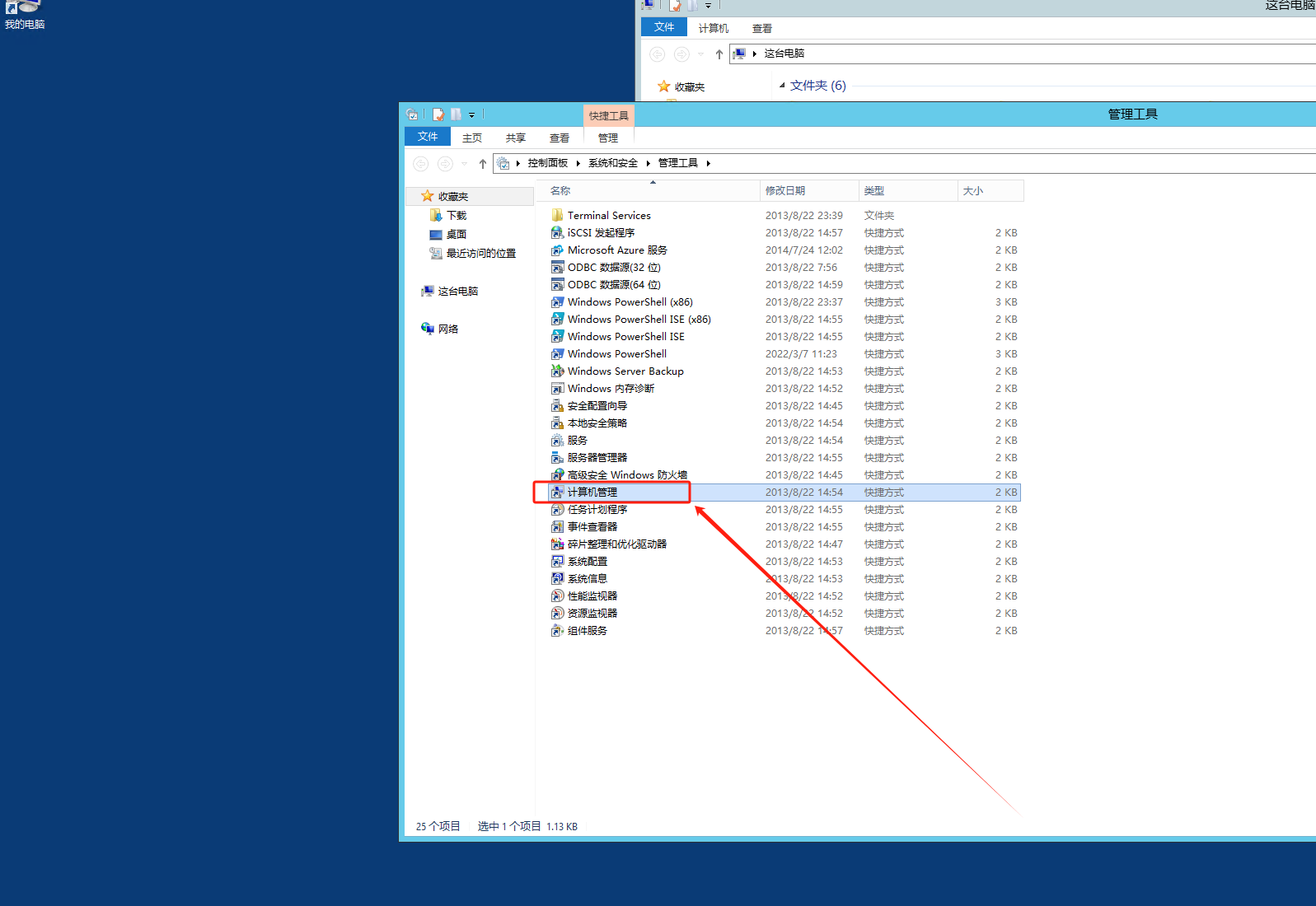Screen dimensions: 1316x906
Task: Switch to the 查看 tab in 管理工具 window
Action: coord(560,138)
